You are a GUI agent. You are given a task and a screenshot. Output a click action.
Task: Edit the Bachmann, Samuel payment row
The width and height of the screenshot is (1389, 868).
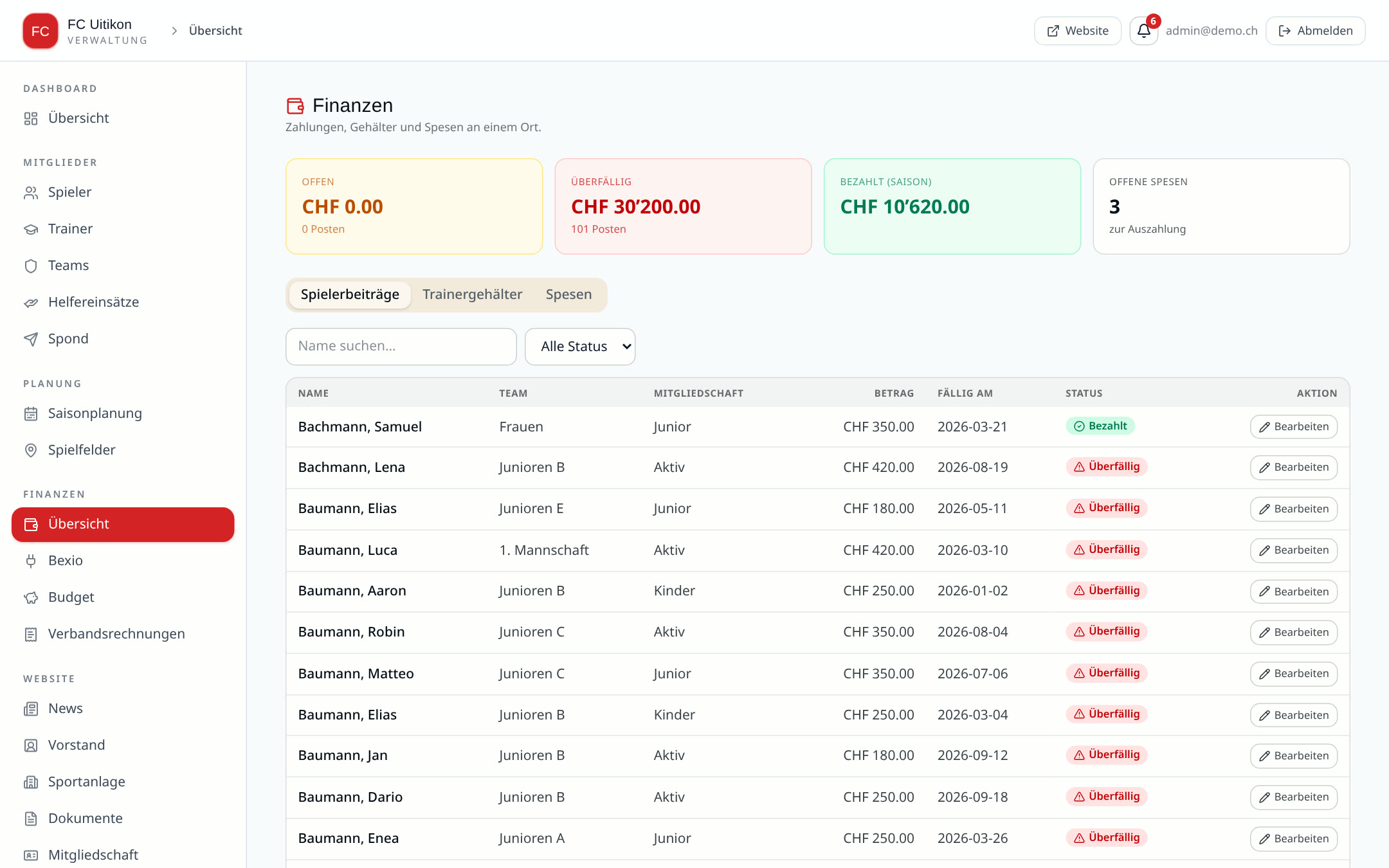pos(1294,427)
